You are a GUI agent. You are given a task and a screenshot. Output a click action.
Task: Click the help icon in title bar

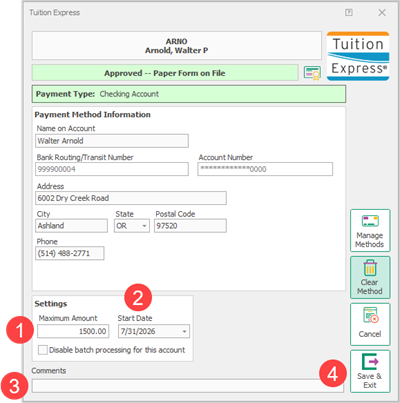pos(349,13)
